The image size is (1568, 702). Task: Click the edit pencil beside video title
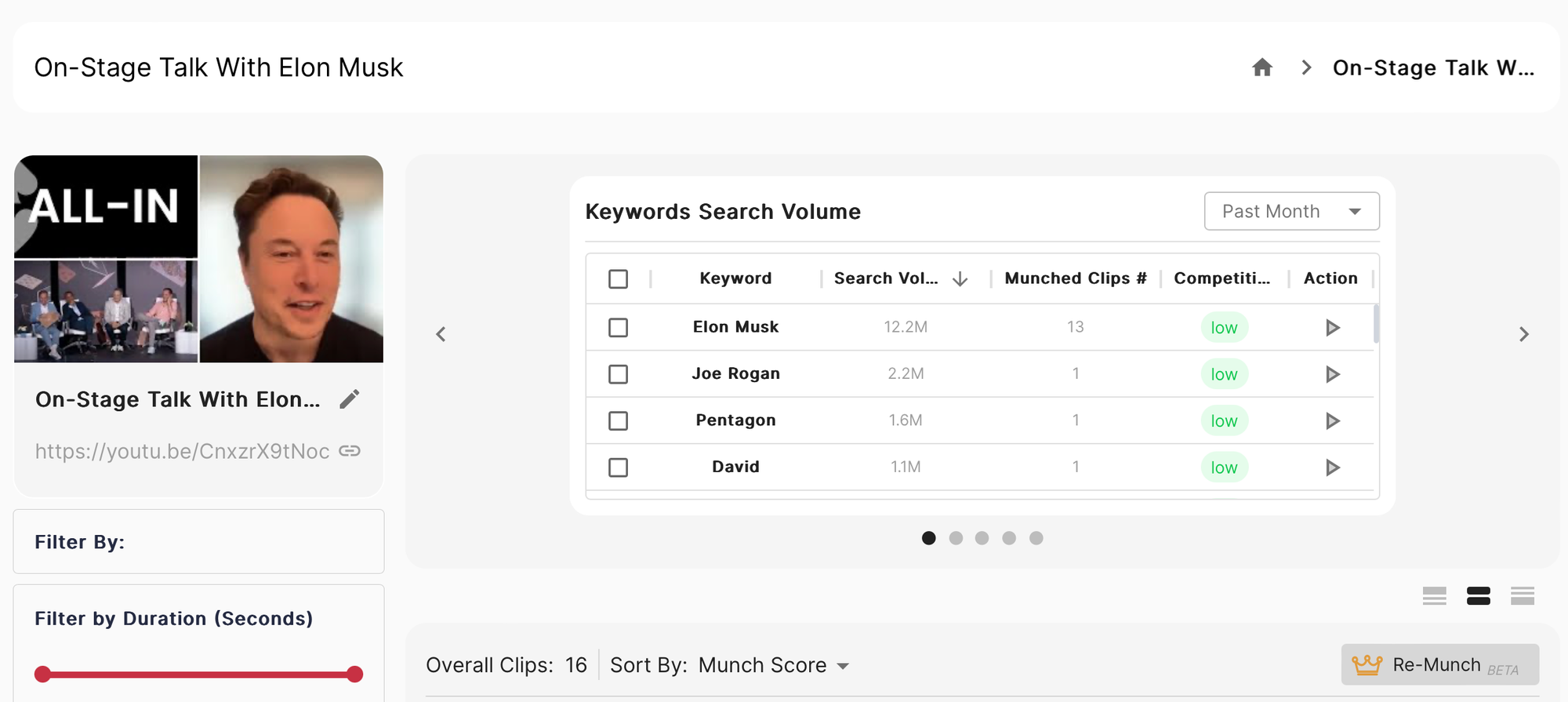pyautogui.click(x=350, y=399)
